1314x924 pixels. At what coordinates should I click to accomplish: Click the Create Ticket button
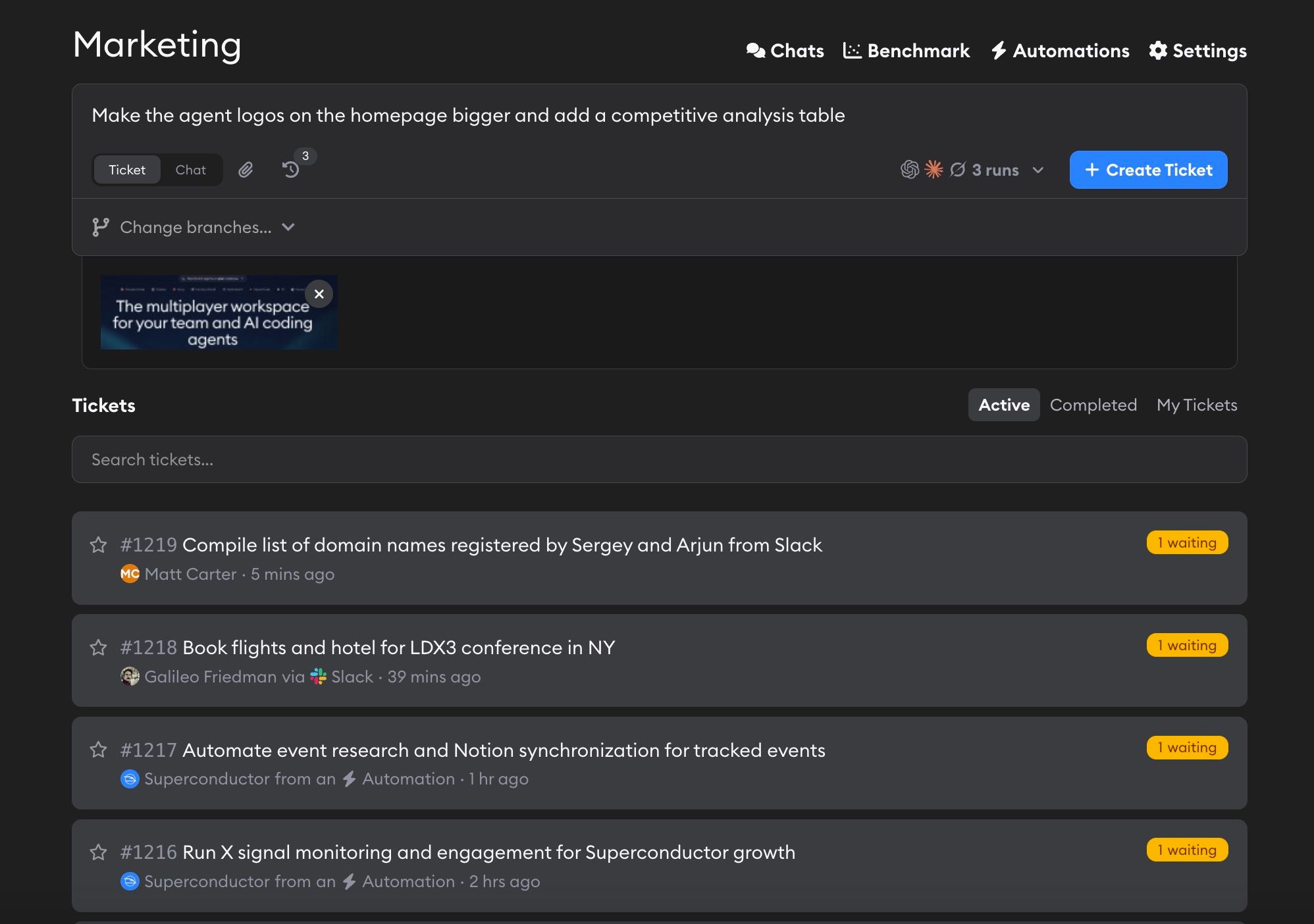pos(1148,170)
